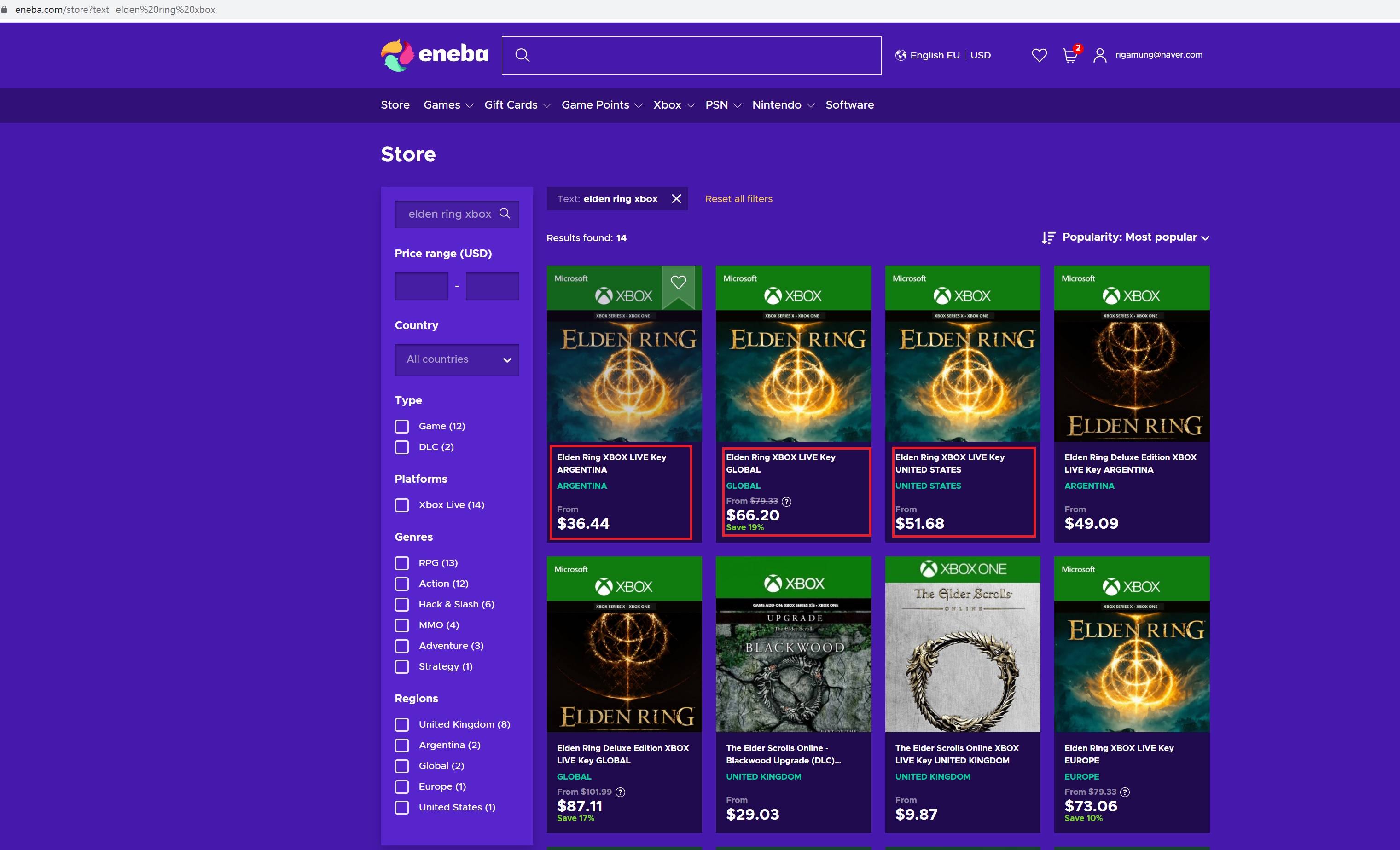The image size is (1400, 850).
Task: Click the maximum price range field
Action: pyautogui.click(x=492, y=286)
